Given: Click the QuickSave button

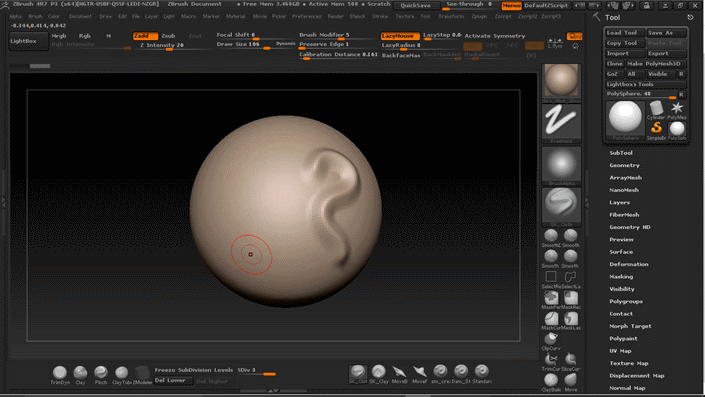Looking at the screenshot, I should pos(416,5).
